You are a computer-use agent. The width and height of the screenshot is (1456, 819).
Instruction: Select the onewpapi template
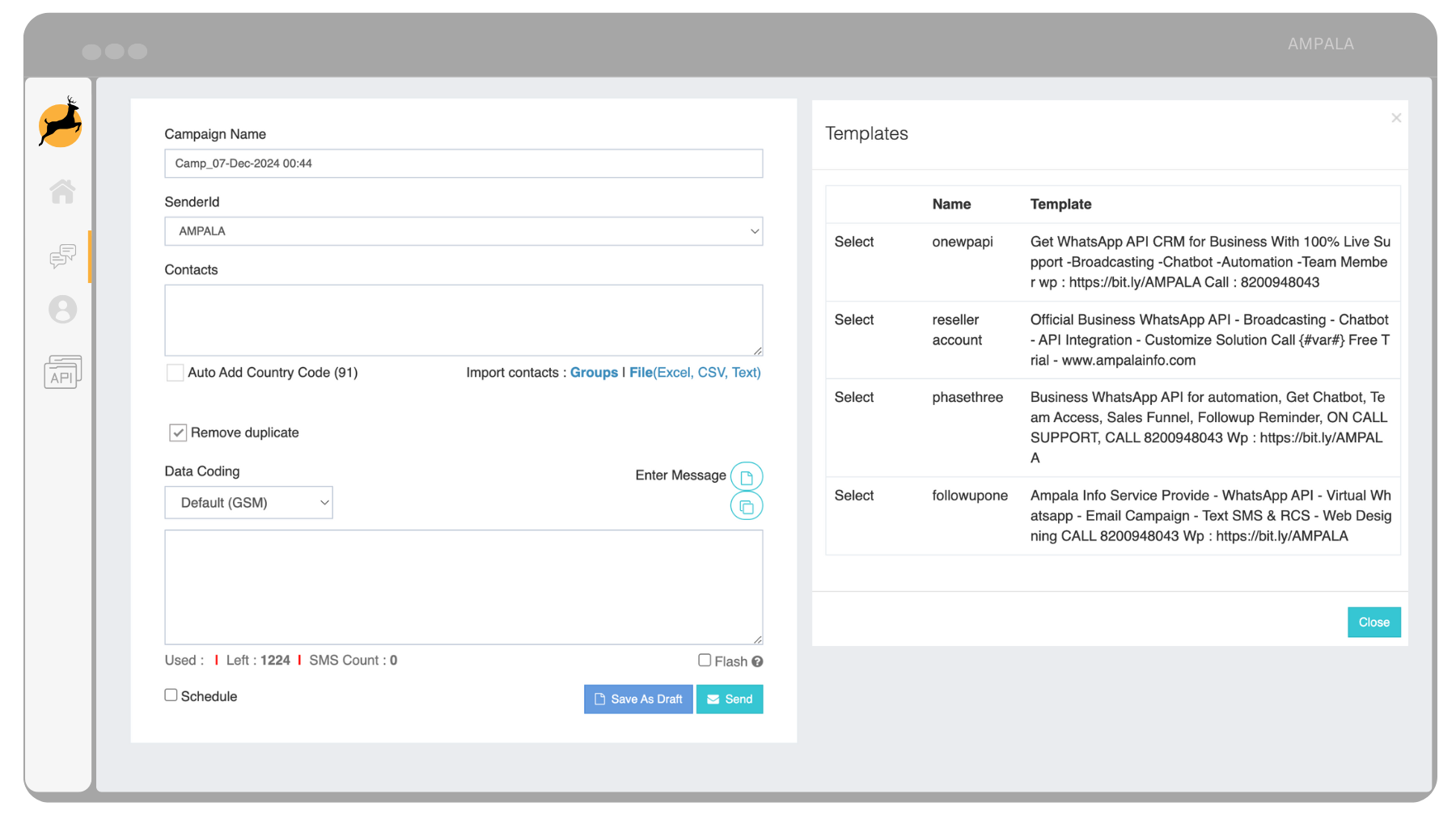click(854, 242)
